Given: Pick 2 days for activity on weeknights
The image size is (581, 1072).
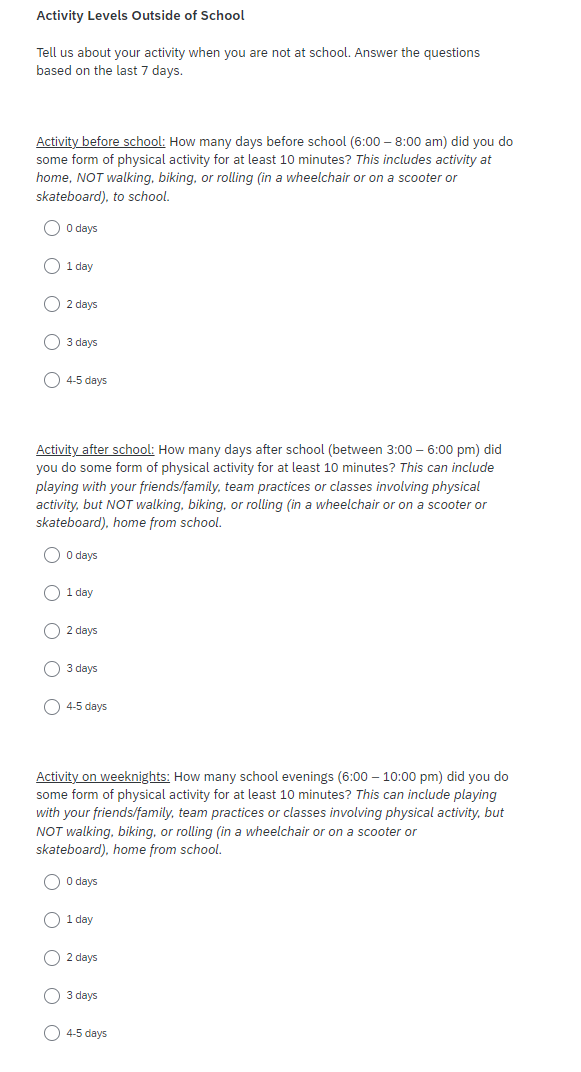Looking at the screenshot, I should tap(52, 958).
